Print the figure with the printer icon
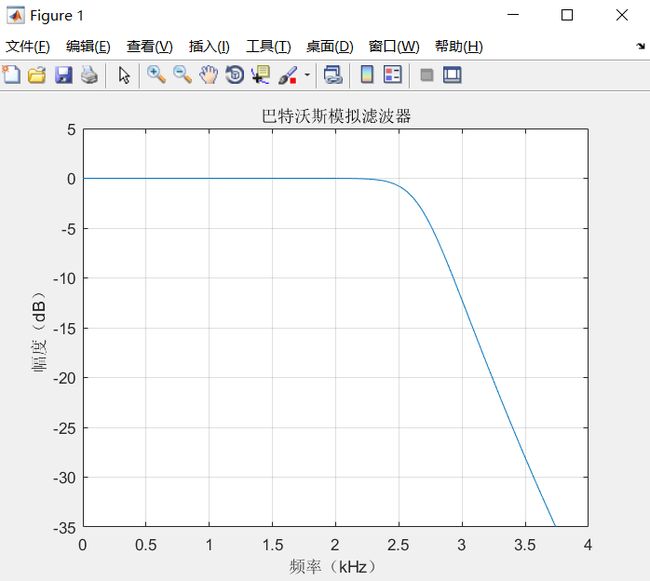Viewport: 650px width, 581px height. coord(89,75)
